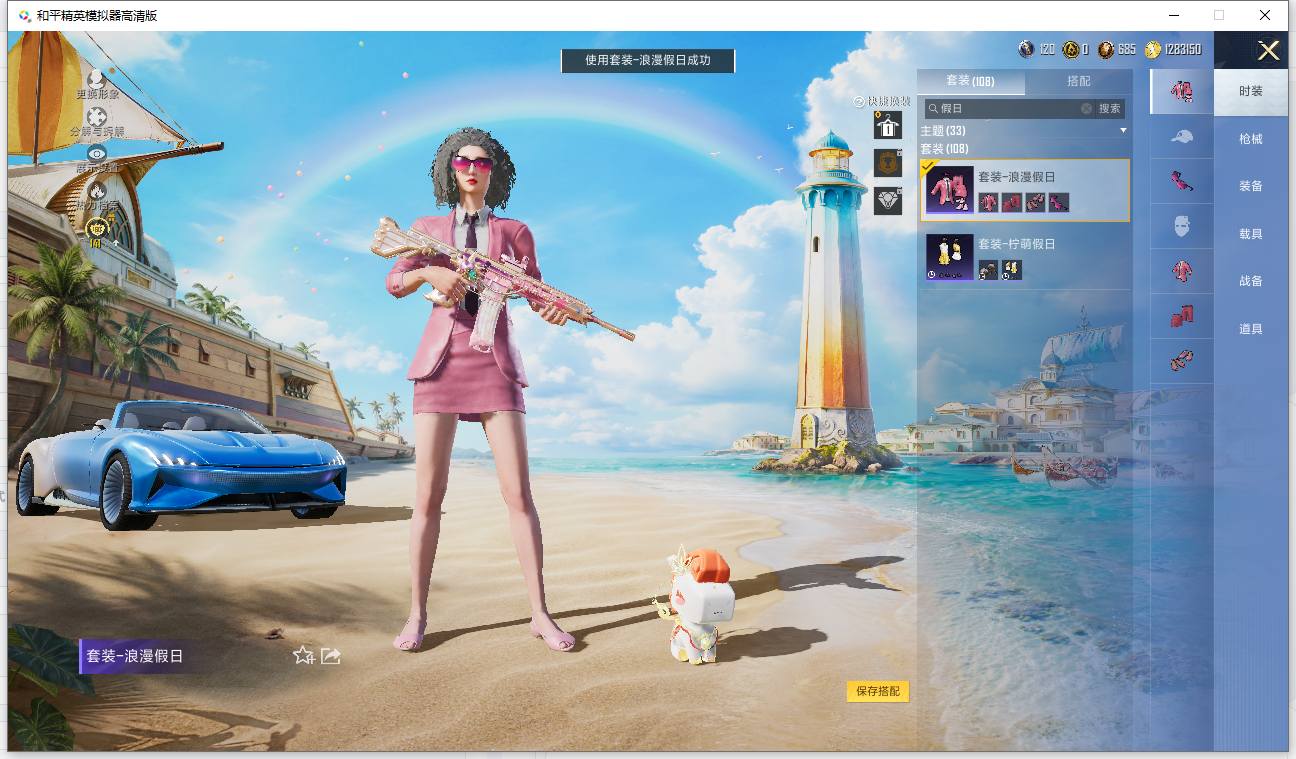Select the shorts bottoms category icon
Screen dimensions: 1296x759
[1182, 316]
